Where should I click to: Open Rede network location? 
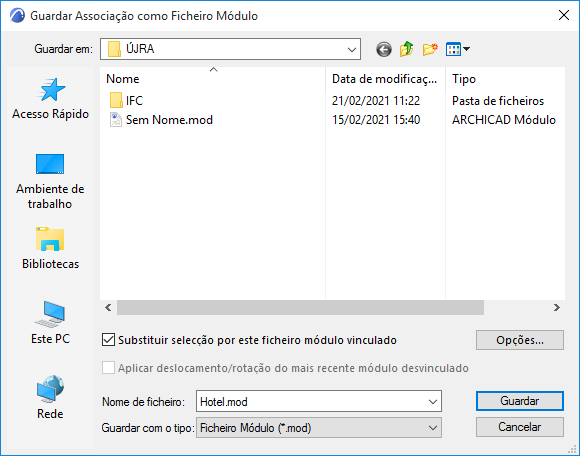(x=50, y=398)
